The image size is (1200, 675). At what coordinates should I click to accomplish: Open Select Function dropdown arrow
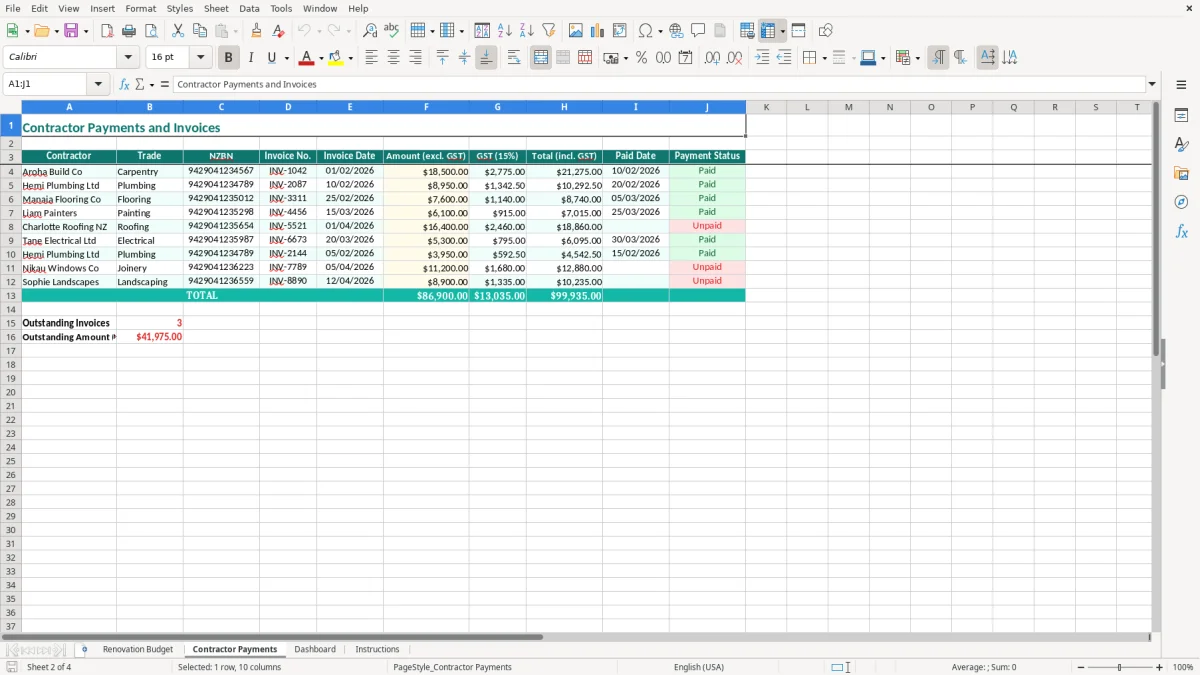pos(151,84)
